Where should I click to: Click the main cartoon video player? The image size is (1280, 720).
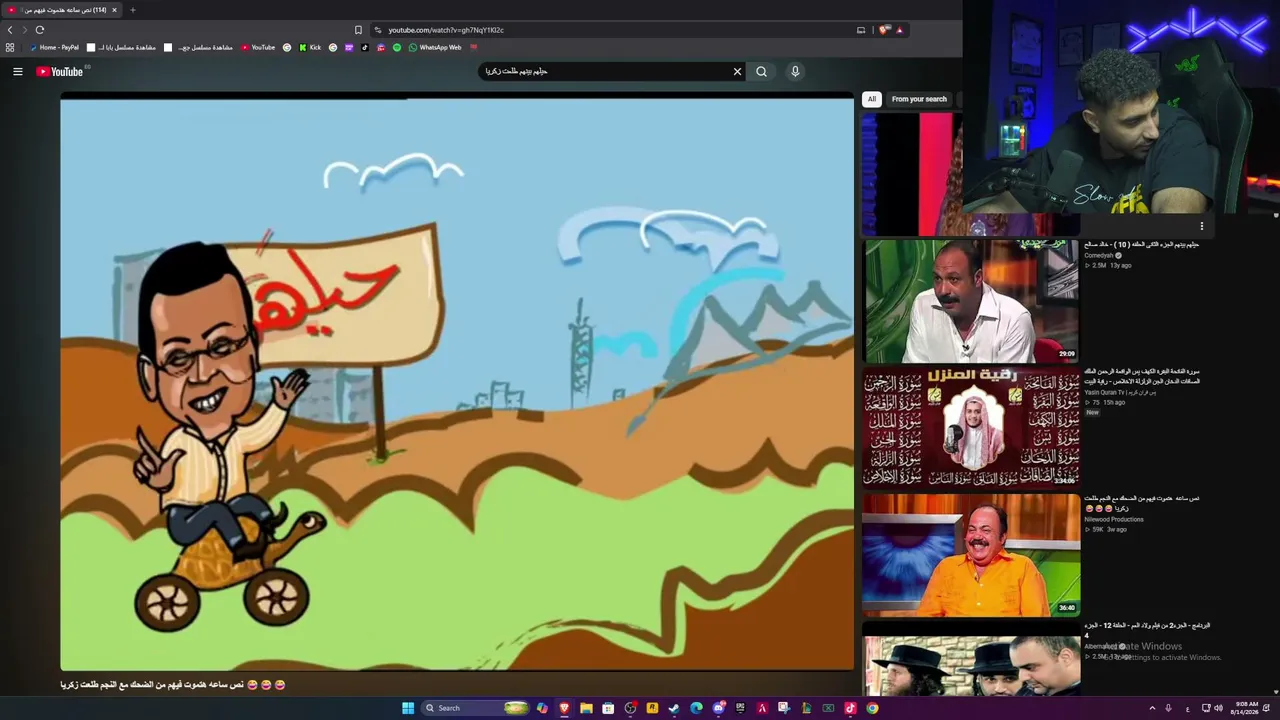click(457, 383)
